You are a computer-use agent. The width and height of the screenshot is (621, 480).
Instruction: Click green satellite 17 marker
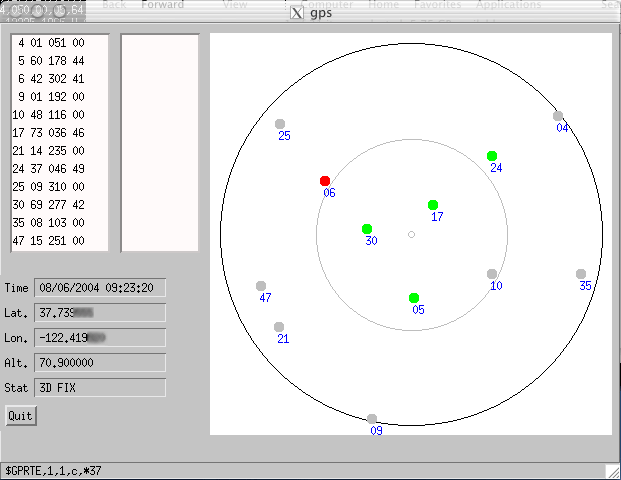(433, 205)
